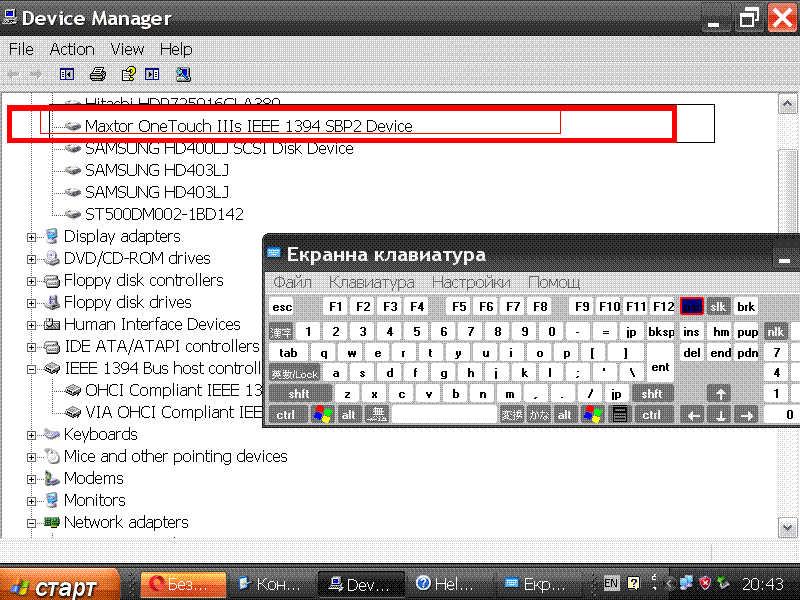
Task: Toggle the nlk num lock key
Action: point(776,332)
